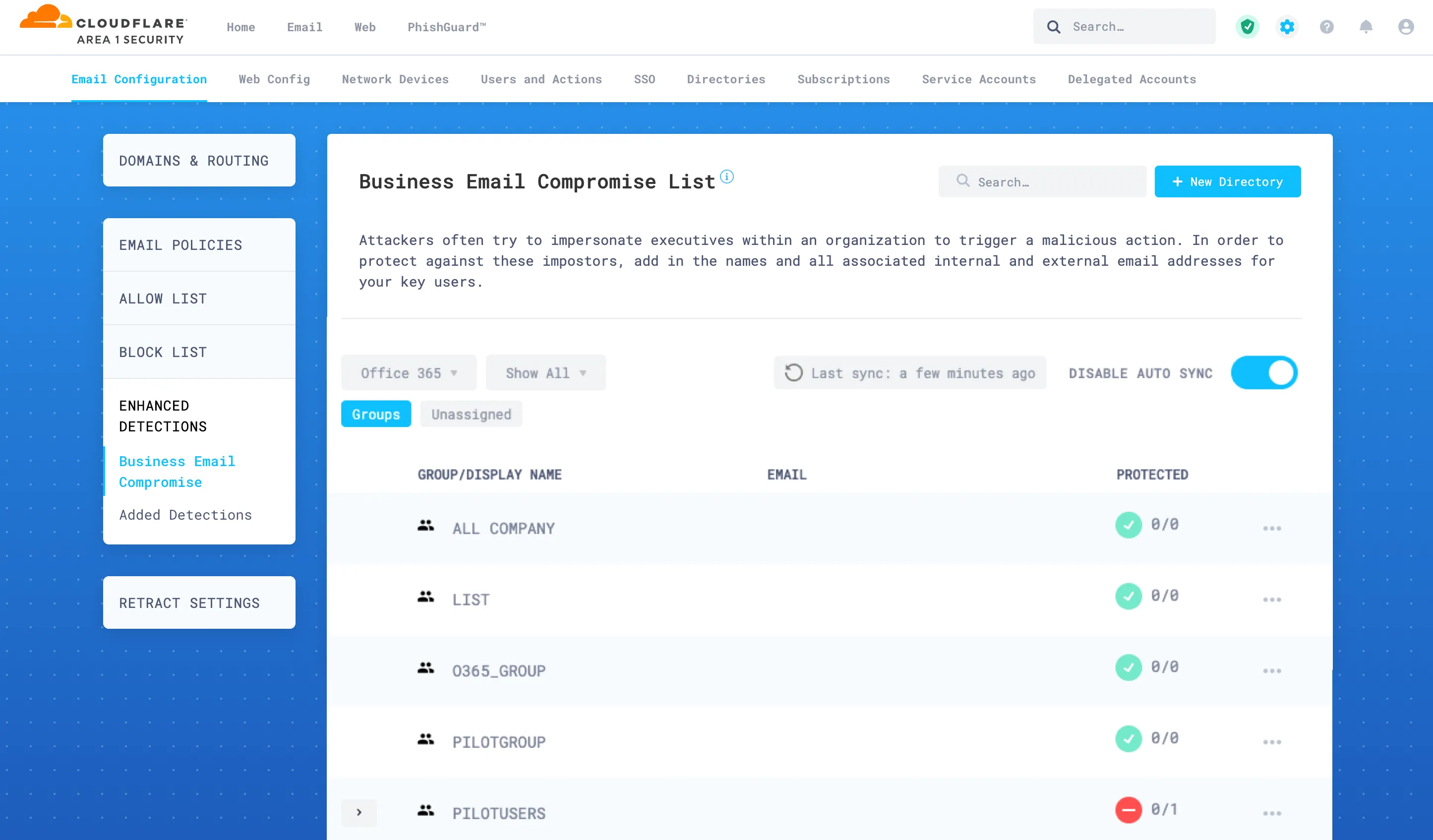
Task: Click the New Directory button
Action: [1228, 181]
